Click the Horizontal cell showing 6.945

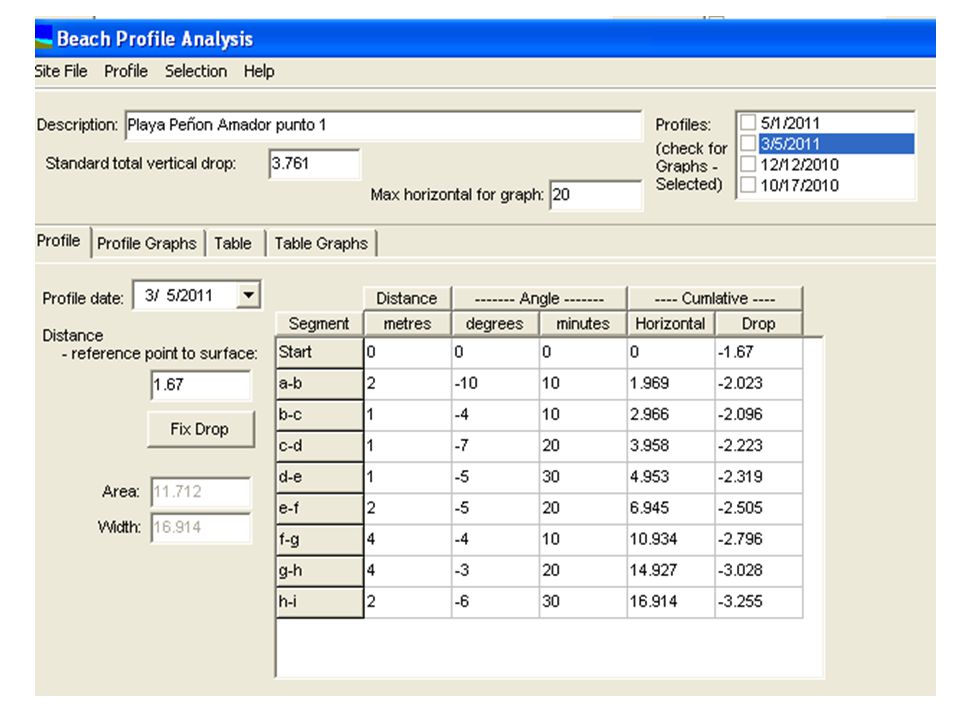(671, 508)
